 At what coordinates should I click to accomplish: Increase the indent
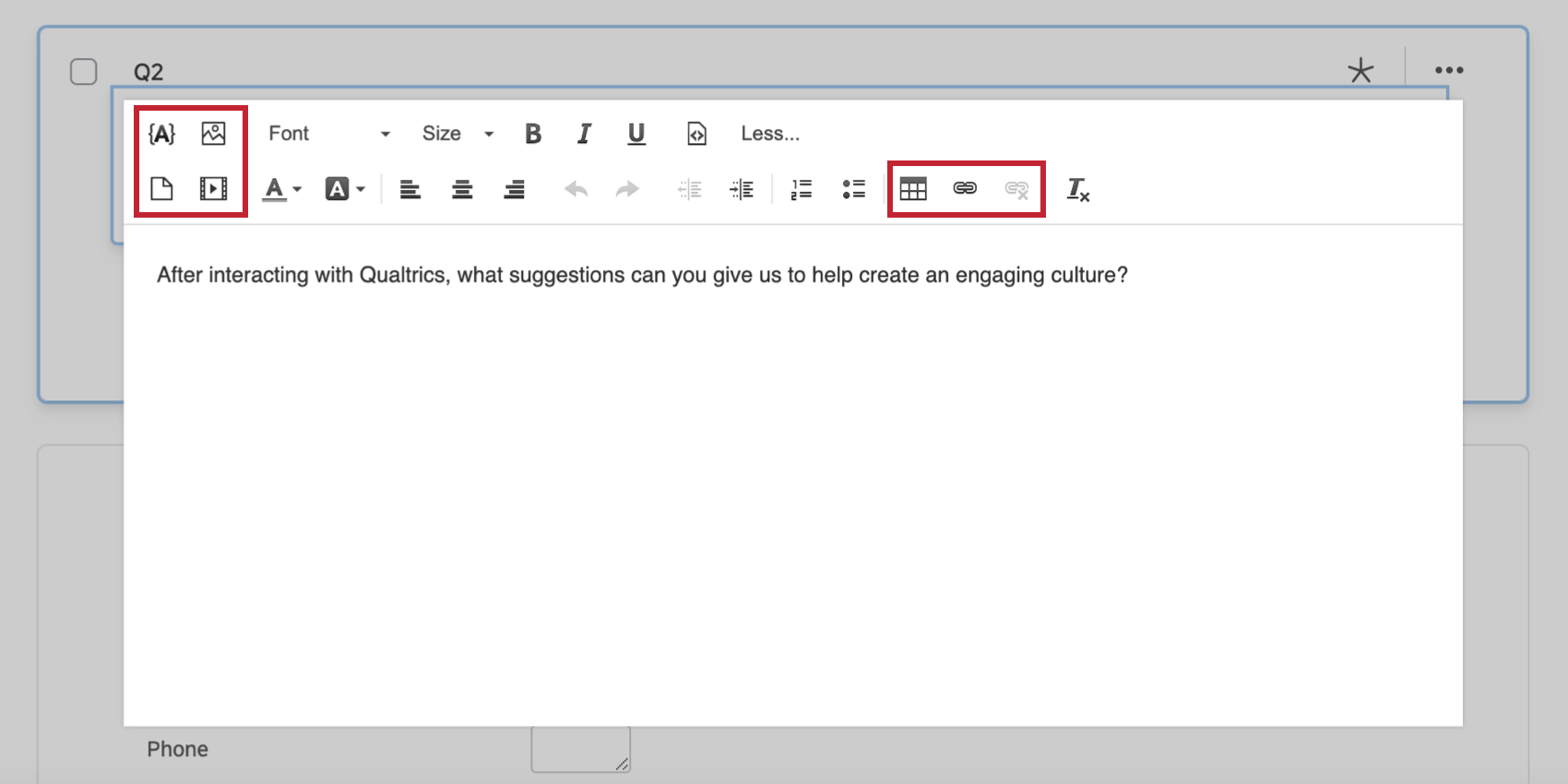pyautogui.click(x=742, y=189)
